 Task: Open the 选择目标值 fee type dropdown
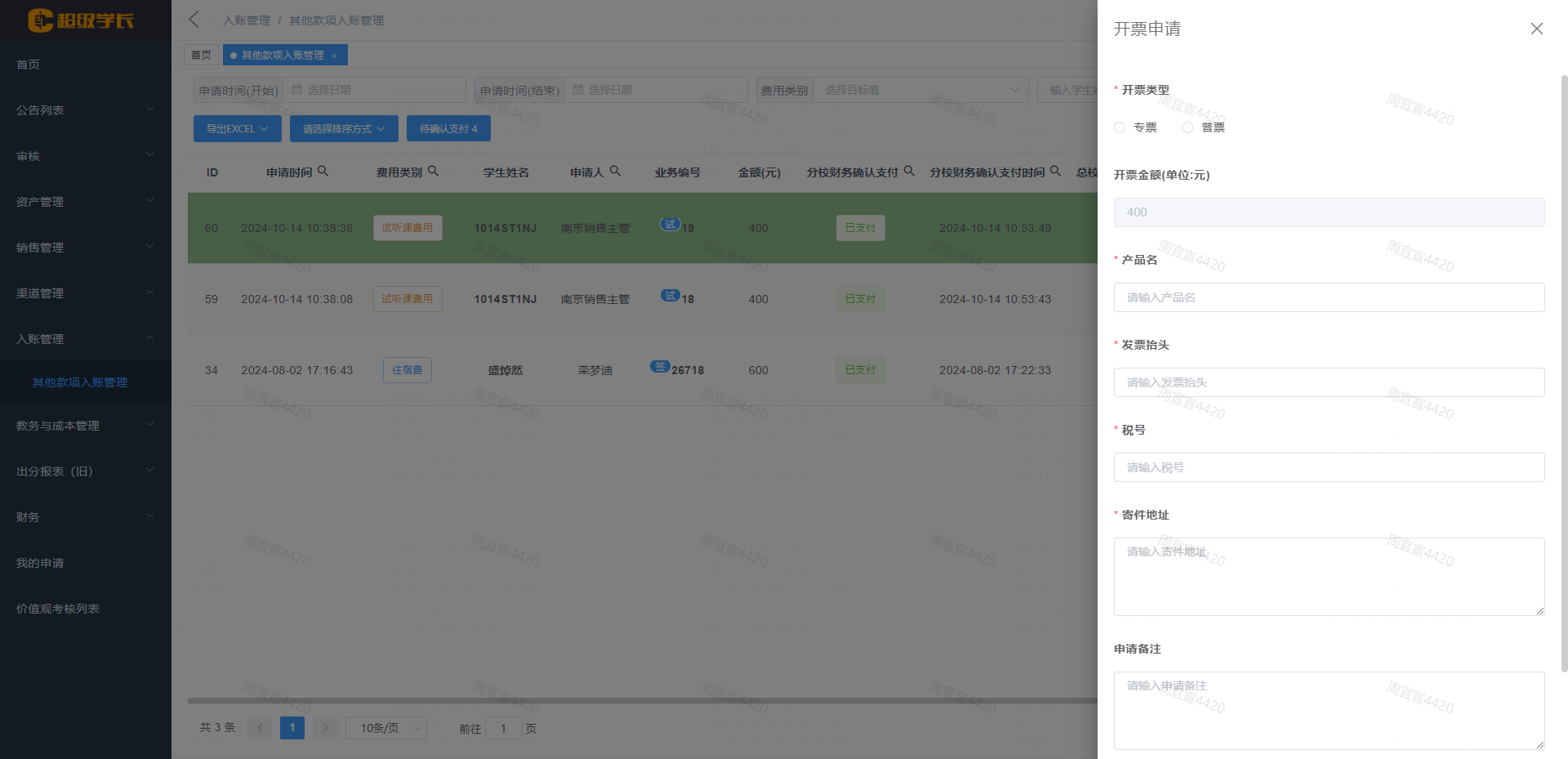pos(920,90)
